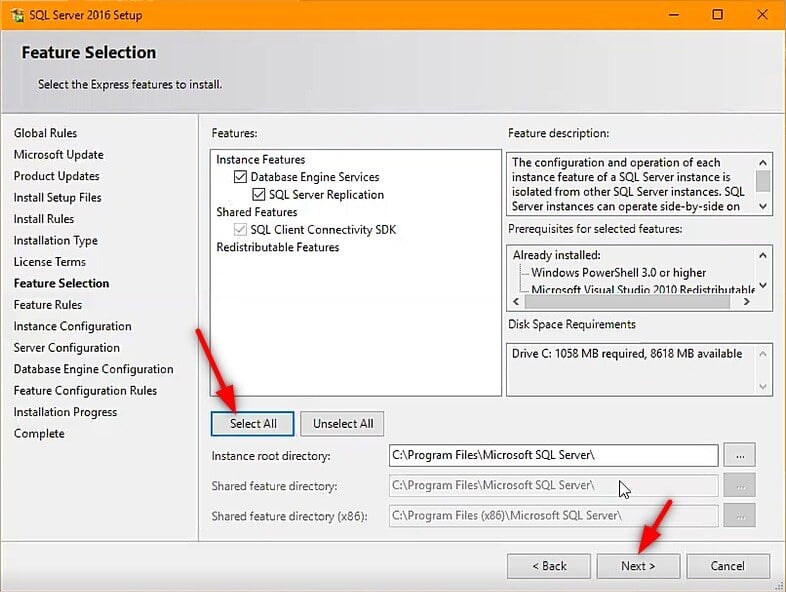Select SQL Server Replication label
This screenshot has width=786, height=592.
click(x=326, y=194)
